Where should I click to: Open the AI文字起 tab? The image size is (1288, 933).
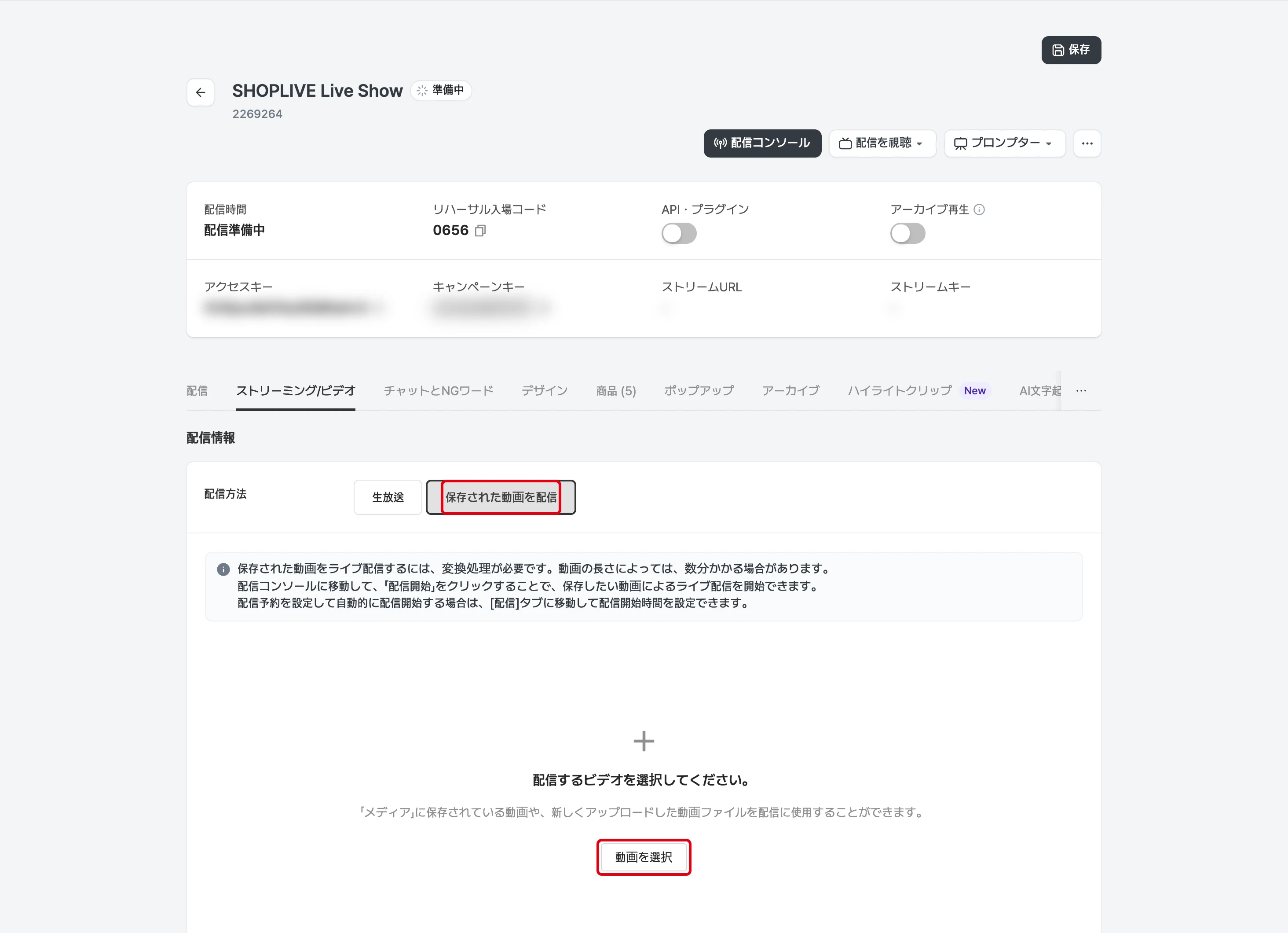(1040, 391)
